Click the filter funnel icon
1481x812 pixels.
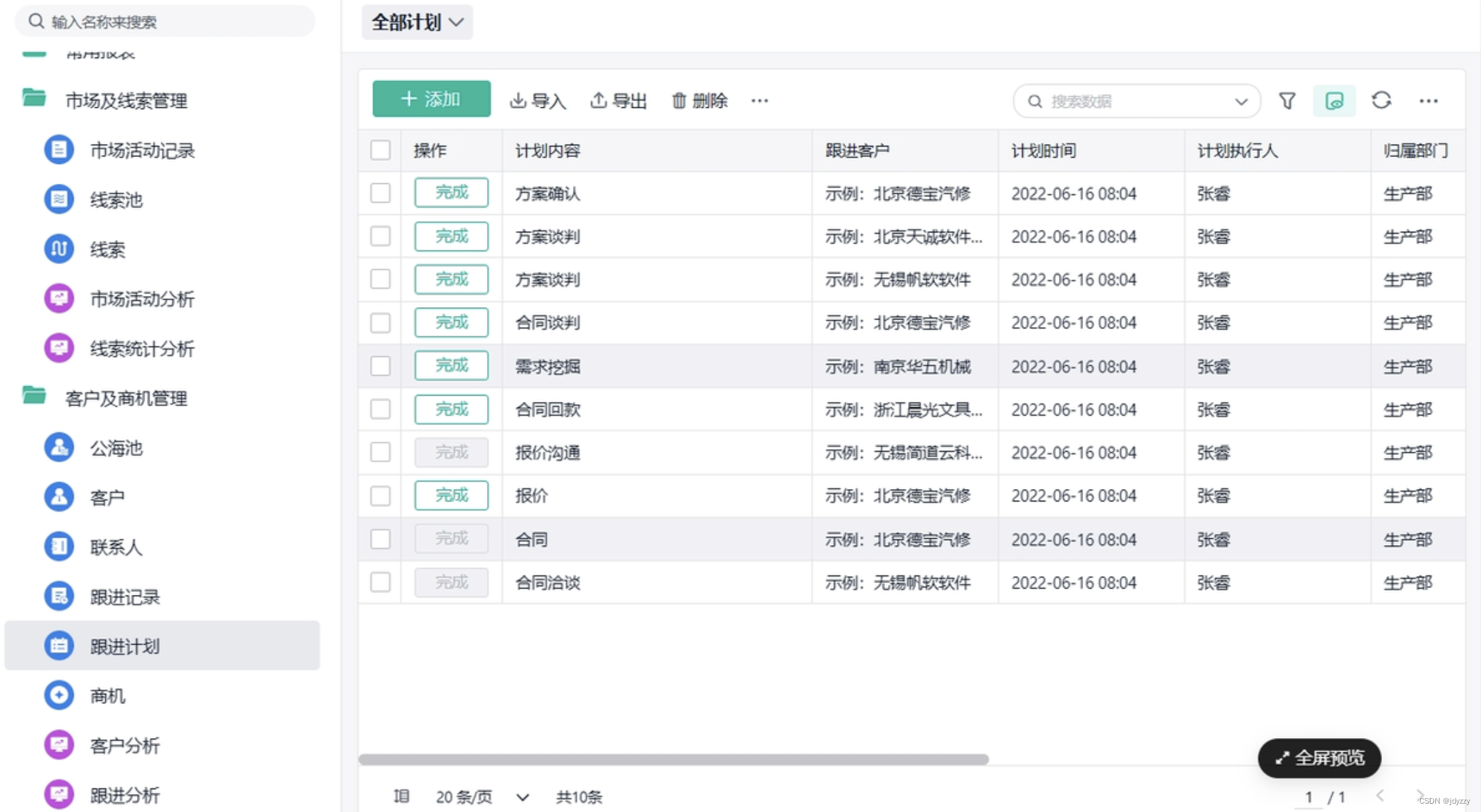click(x=1287, y=101)
